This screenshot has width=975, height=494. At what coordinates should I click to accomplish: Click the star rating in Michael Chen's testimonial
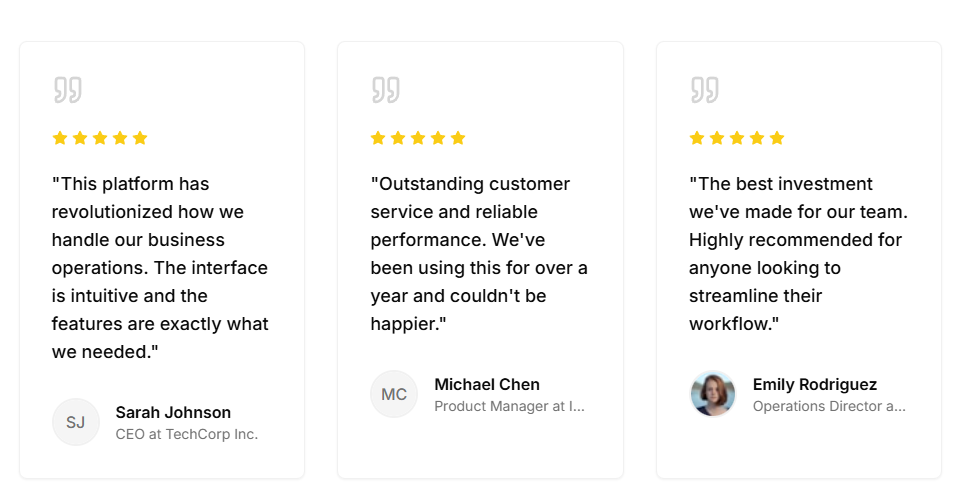coord(418,138)
